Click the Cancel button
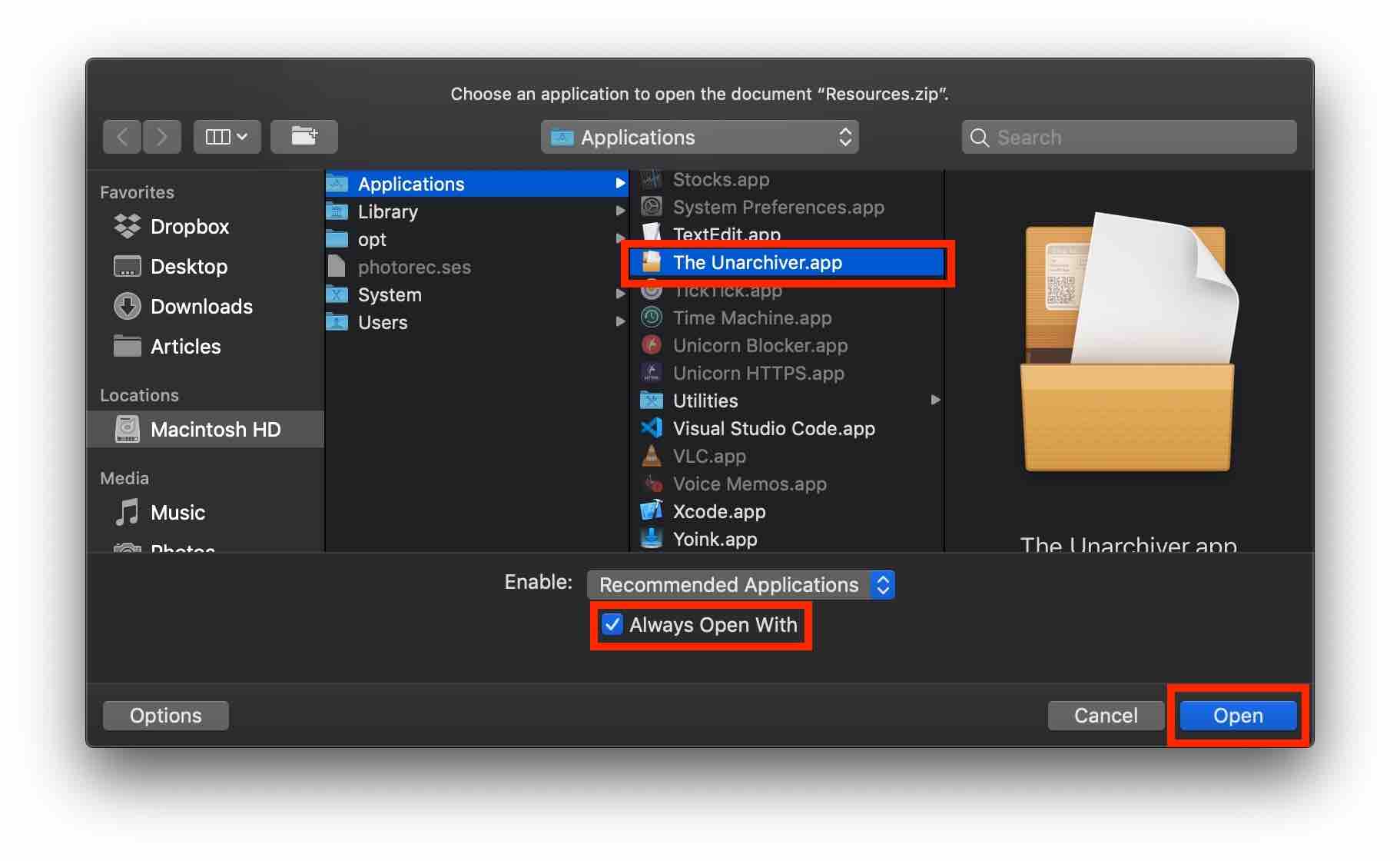1400x861 pixels. point(1106,715)
